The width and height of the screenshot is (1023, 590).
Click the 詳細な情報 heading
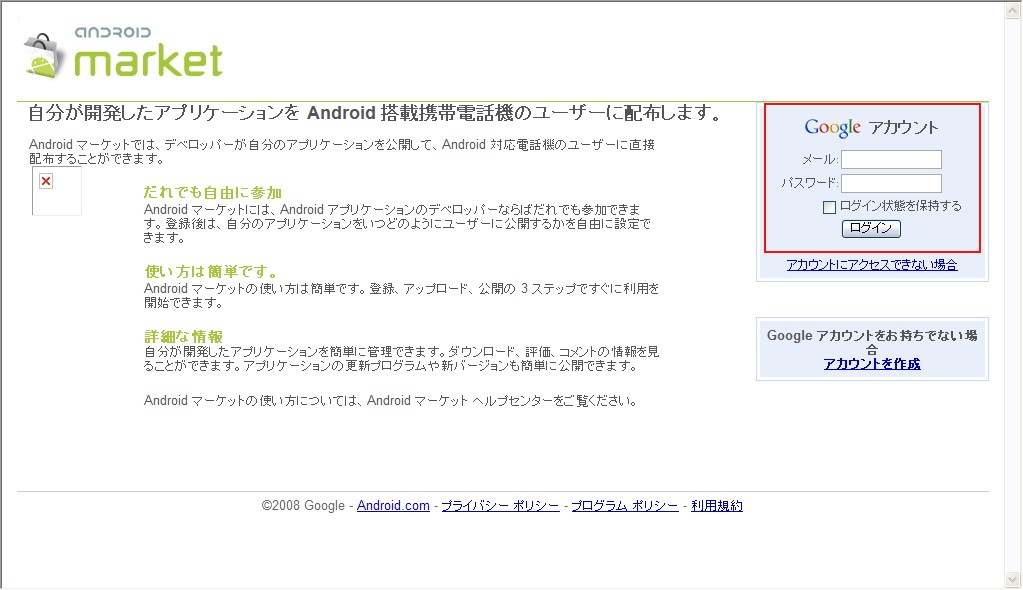183,336
